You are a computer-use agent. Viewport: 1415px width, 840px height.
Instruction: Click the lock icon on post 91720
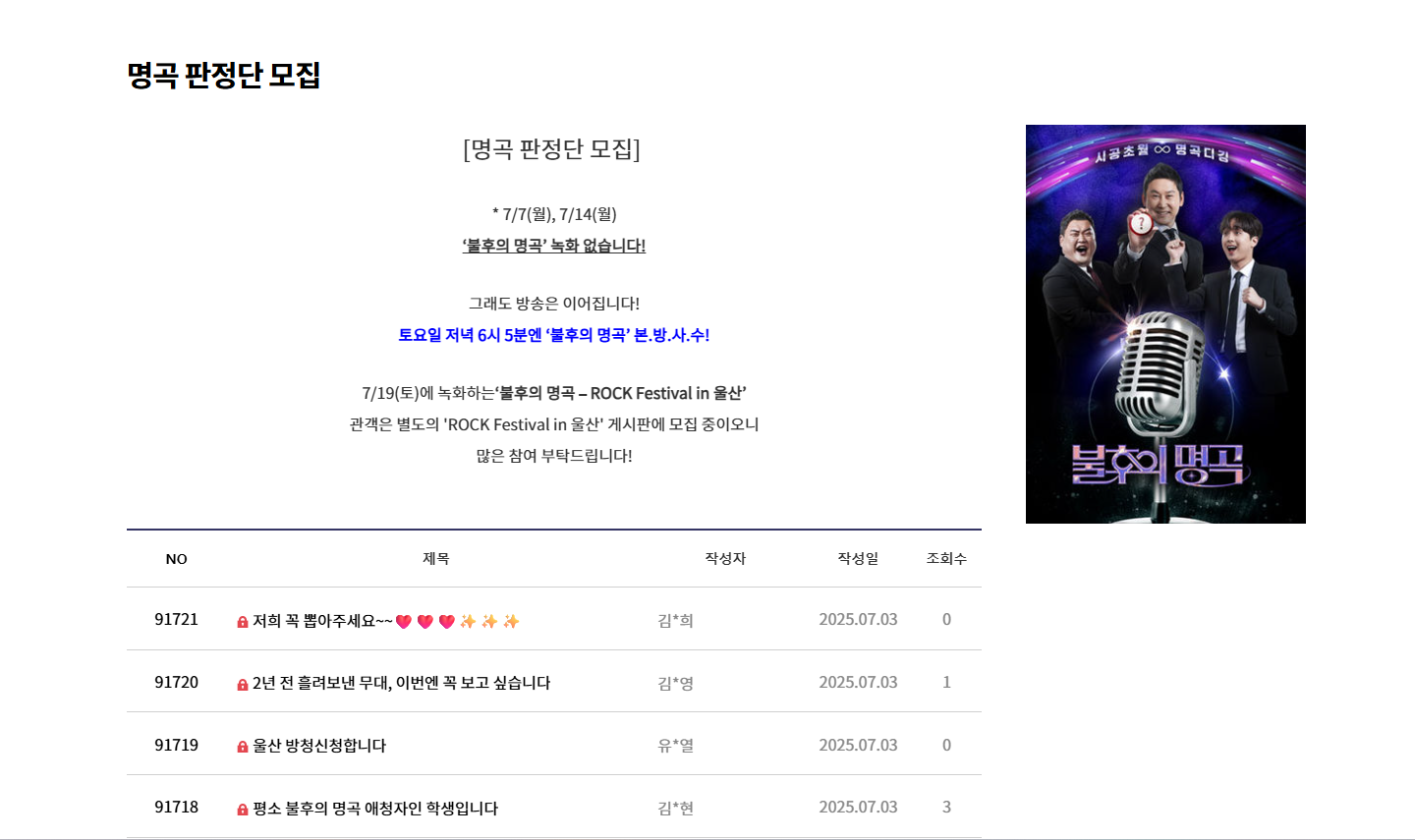244,682
